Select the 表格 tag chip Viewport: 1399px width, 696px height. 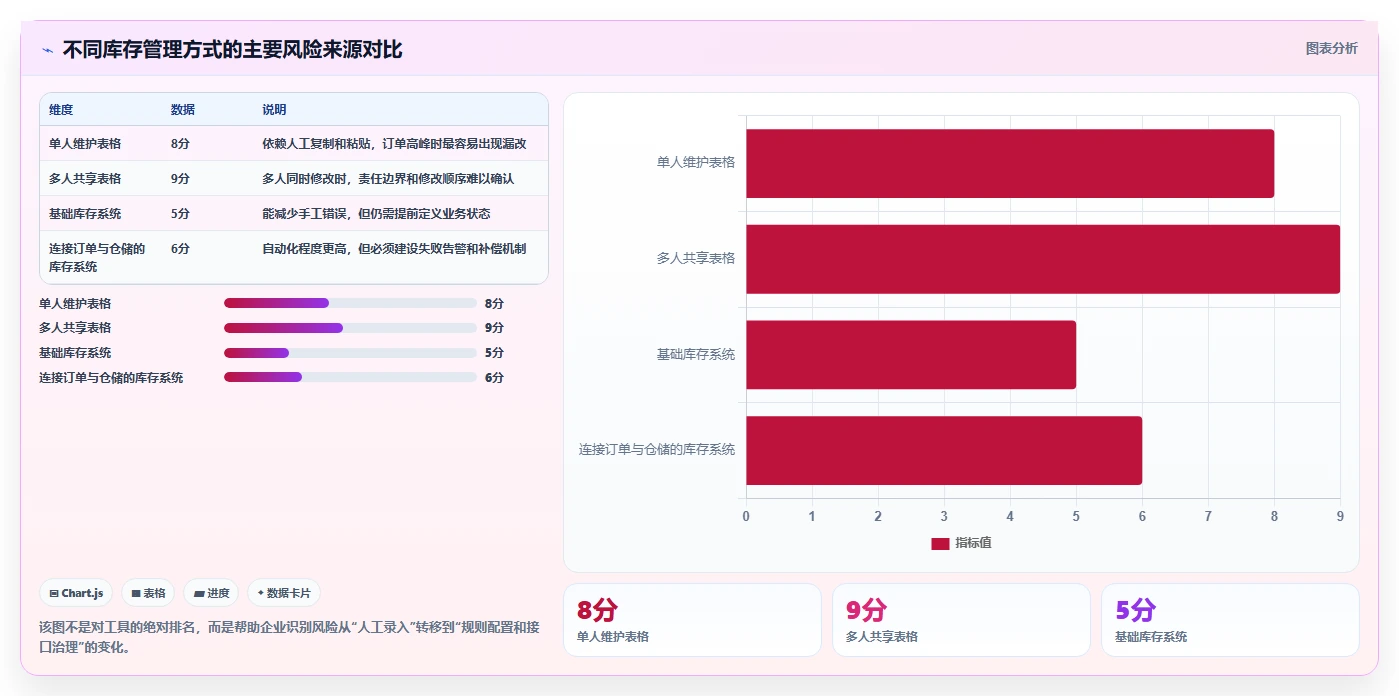148,593
